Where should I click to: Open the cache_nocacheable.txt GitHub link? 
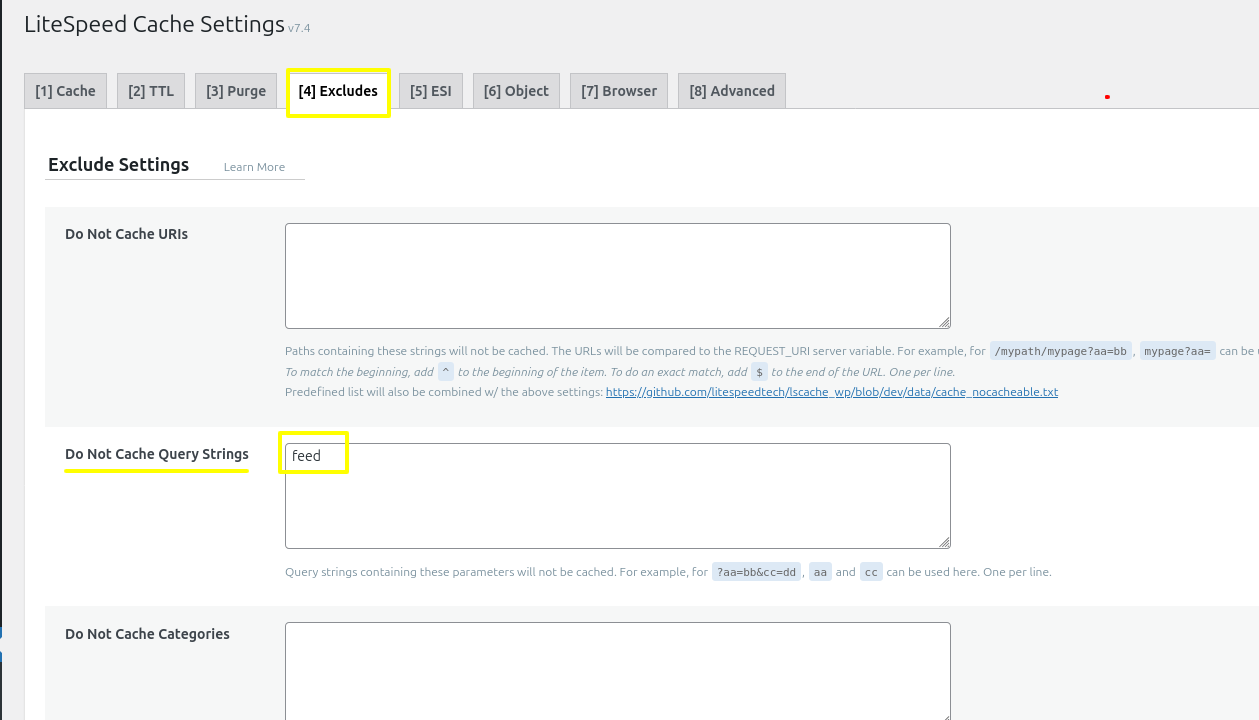829,391
